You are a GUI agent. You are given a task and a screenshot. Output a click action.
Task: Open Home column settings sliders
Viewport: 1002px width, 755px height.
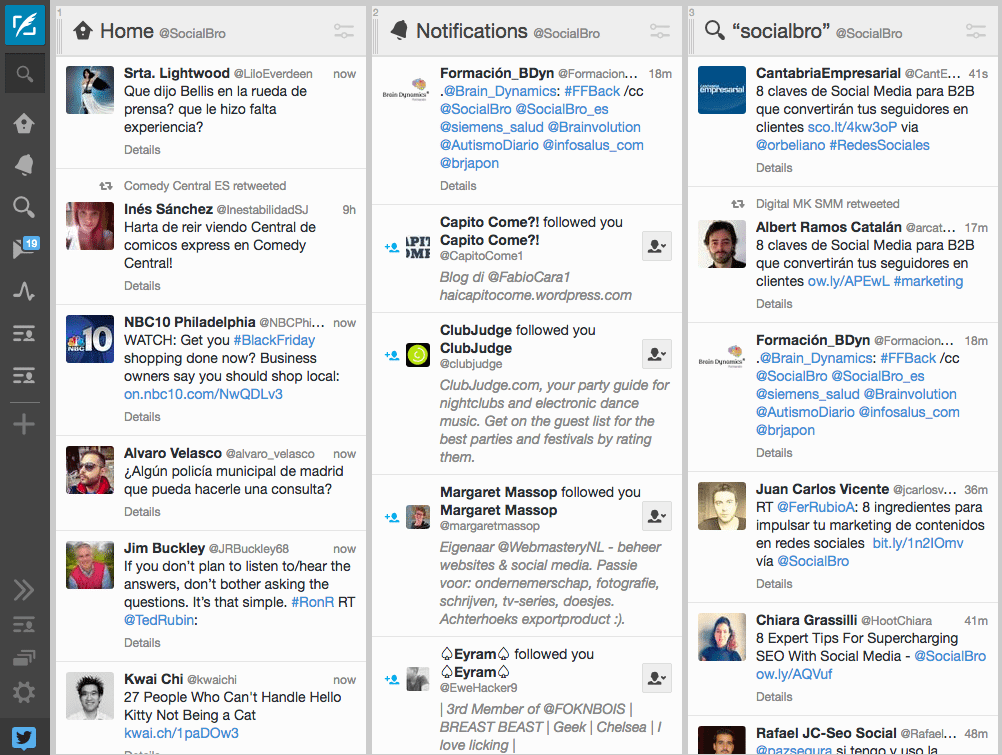[344, 31]
